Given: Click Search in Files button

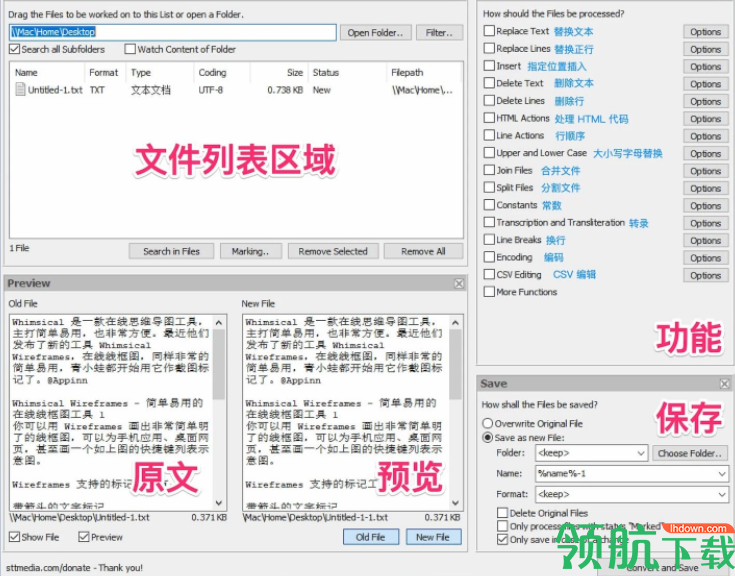Looking at the screenshot, I should coord(172,251).
